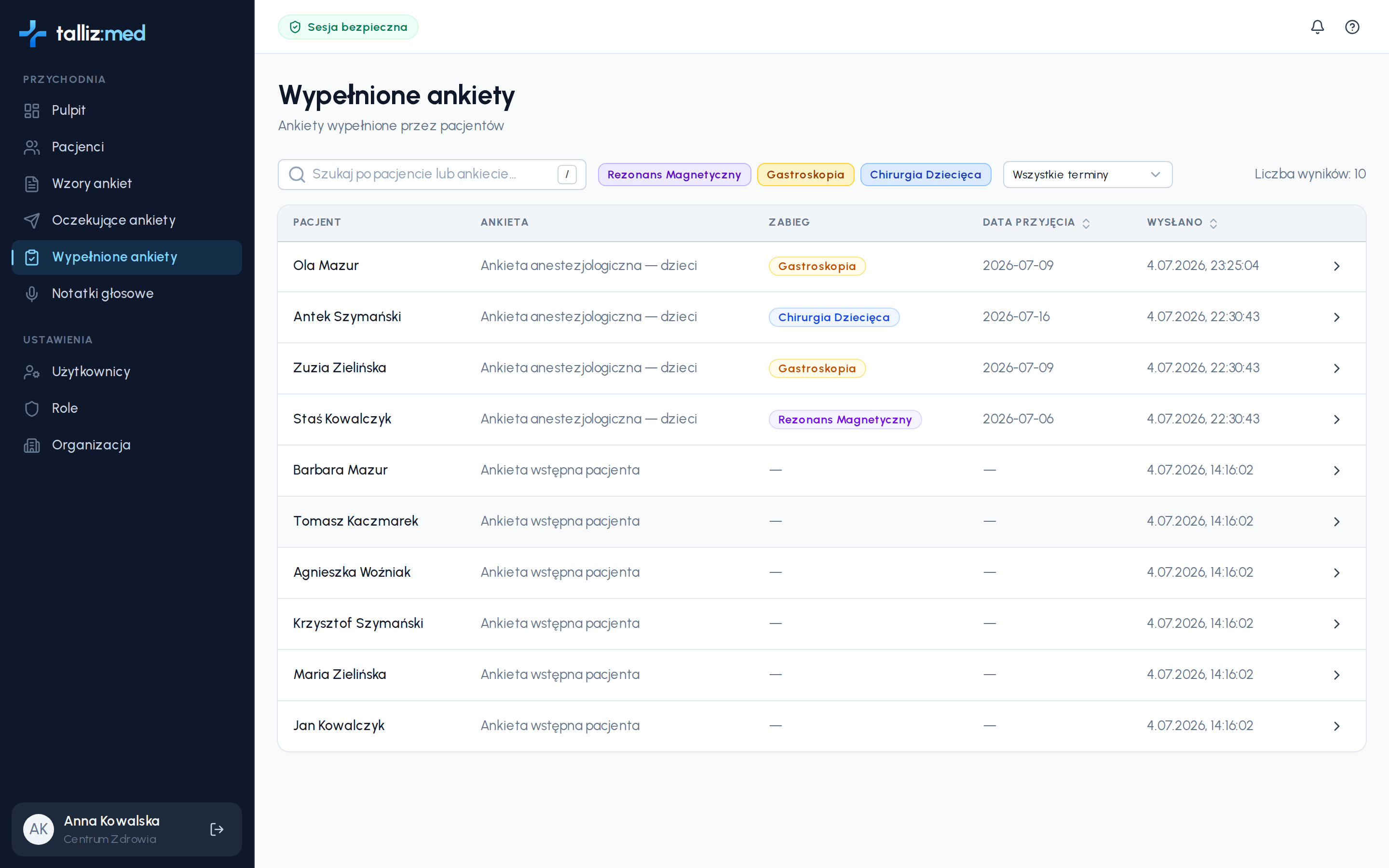Click the shield icon in Sesja bezpieczna
This screenshot has height=868, width=1389.
[x=295, y=27]
